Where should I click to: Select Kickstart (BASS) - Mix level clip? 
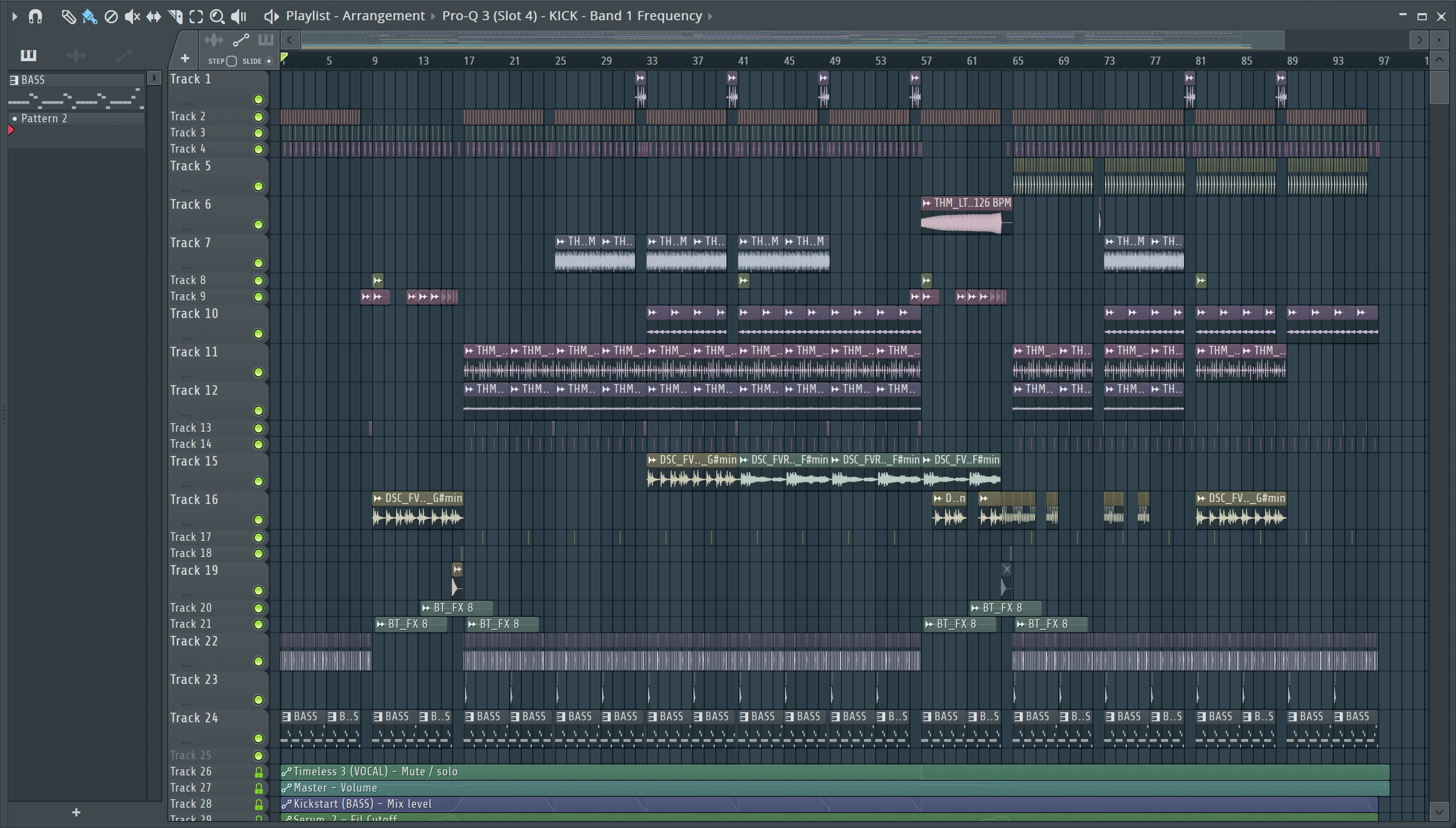pyautogui.click(x=829, y=804)
